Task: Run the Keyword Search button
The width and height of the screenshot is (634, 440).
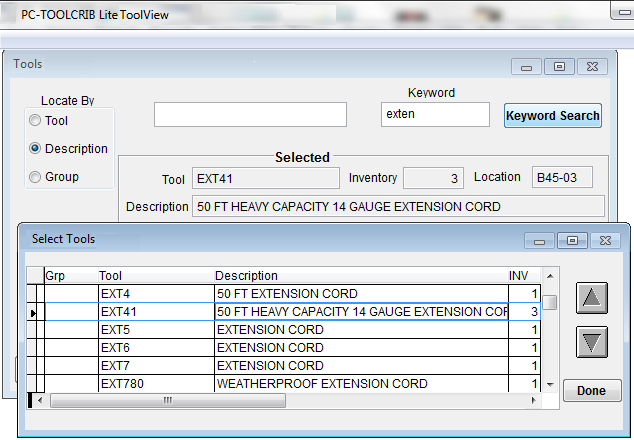Action: pyautogui.click(x=553, y=116)
